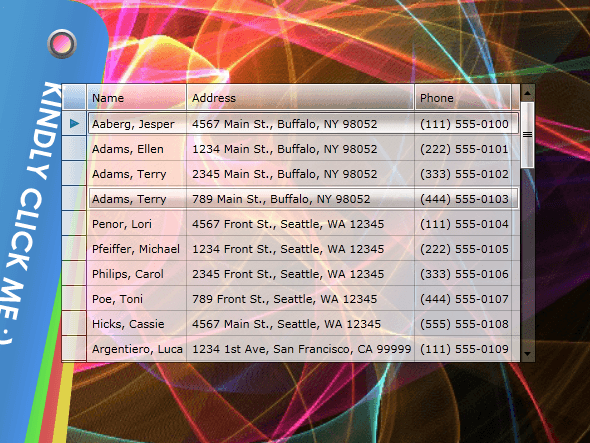Click the select-all corner header cell
Screen dimensions: 590x443
coord(74,97)
